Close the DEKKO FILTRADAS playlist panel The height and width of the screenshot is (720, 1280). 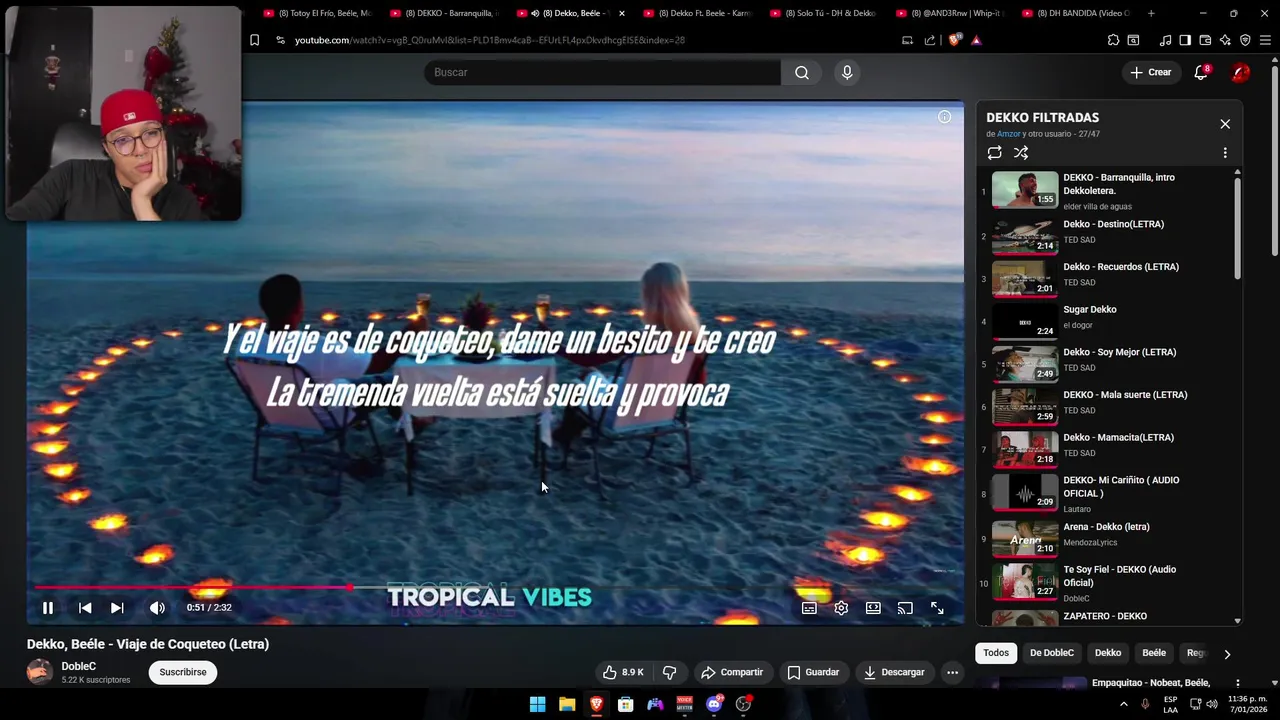[x=1225, y=124]
